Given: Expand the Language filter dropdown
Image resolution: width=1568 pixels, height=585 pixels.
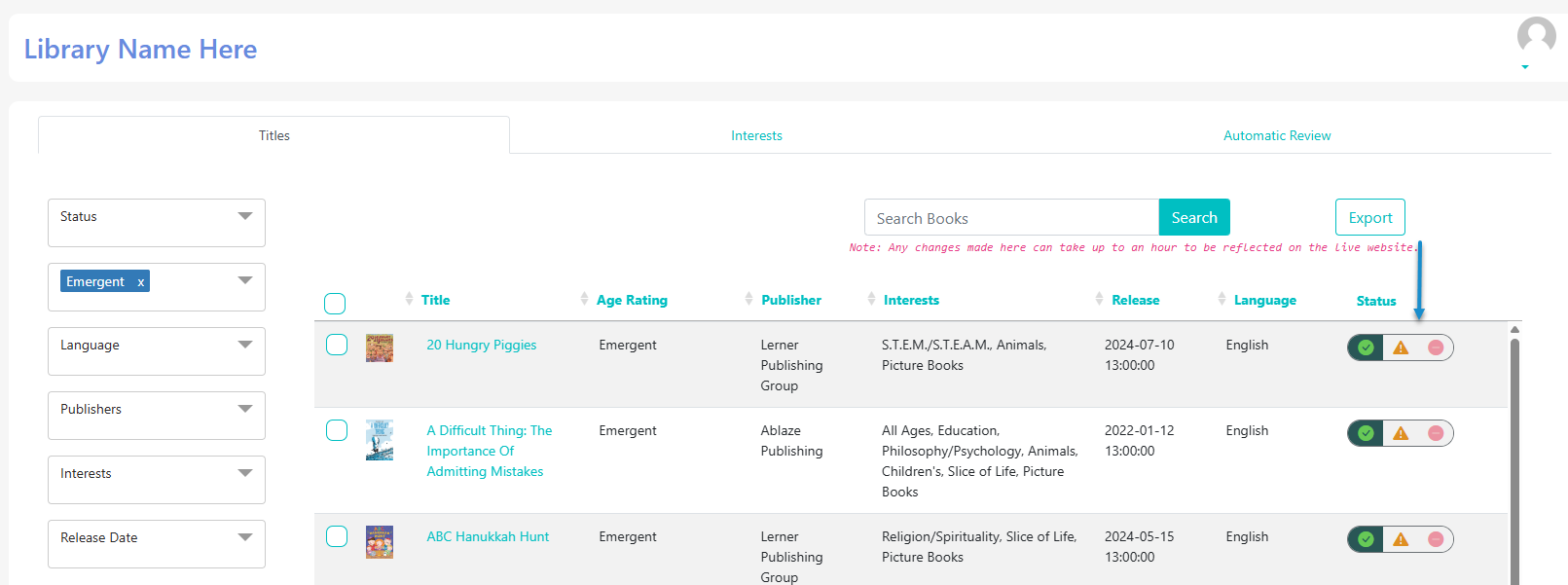Looking at the screenshot, I should point(157,351).
